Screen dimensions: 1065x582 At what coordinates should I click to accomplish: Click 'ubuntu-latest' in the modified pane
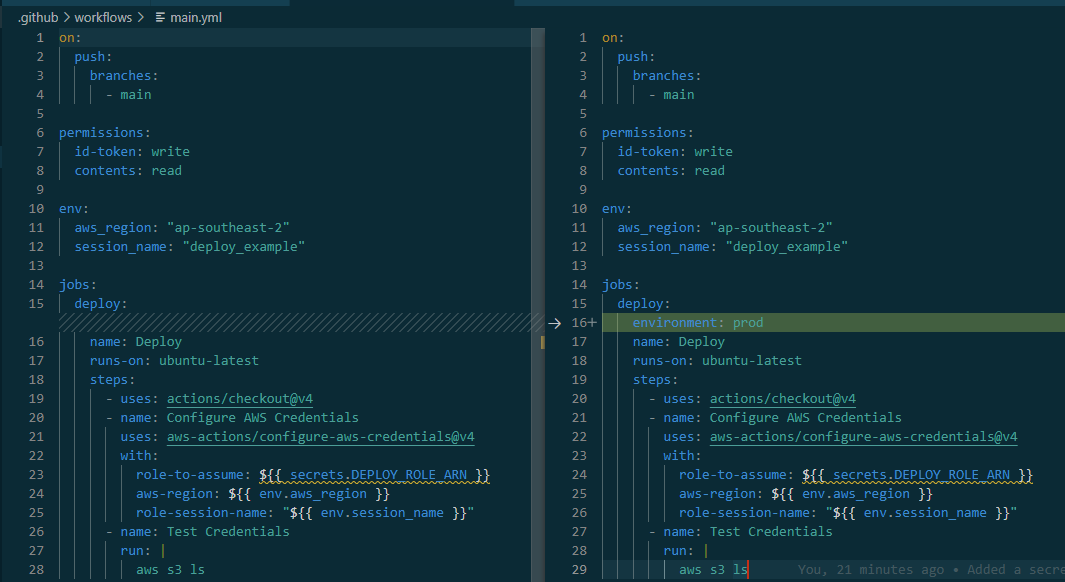tap(751, 361)
